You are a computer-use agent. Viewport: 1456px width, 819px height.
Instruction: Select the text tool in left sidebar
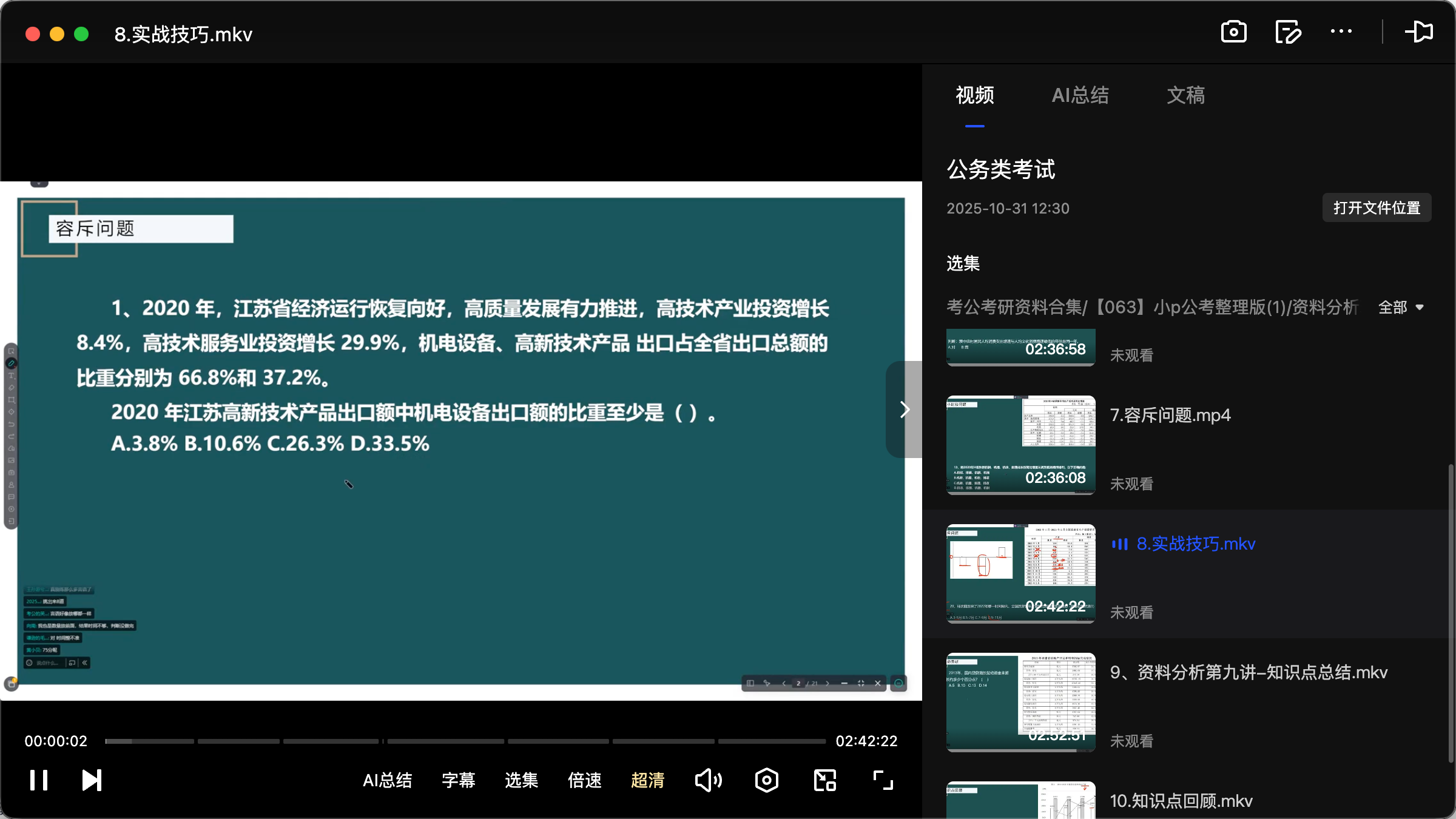click(x=11, y=375)
